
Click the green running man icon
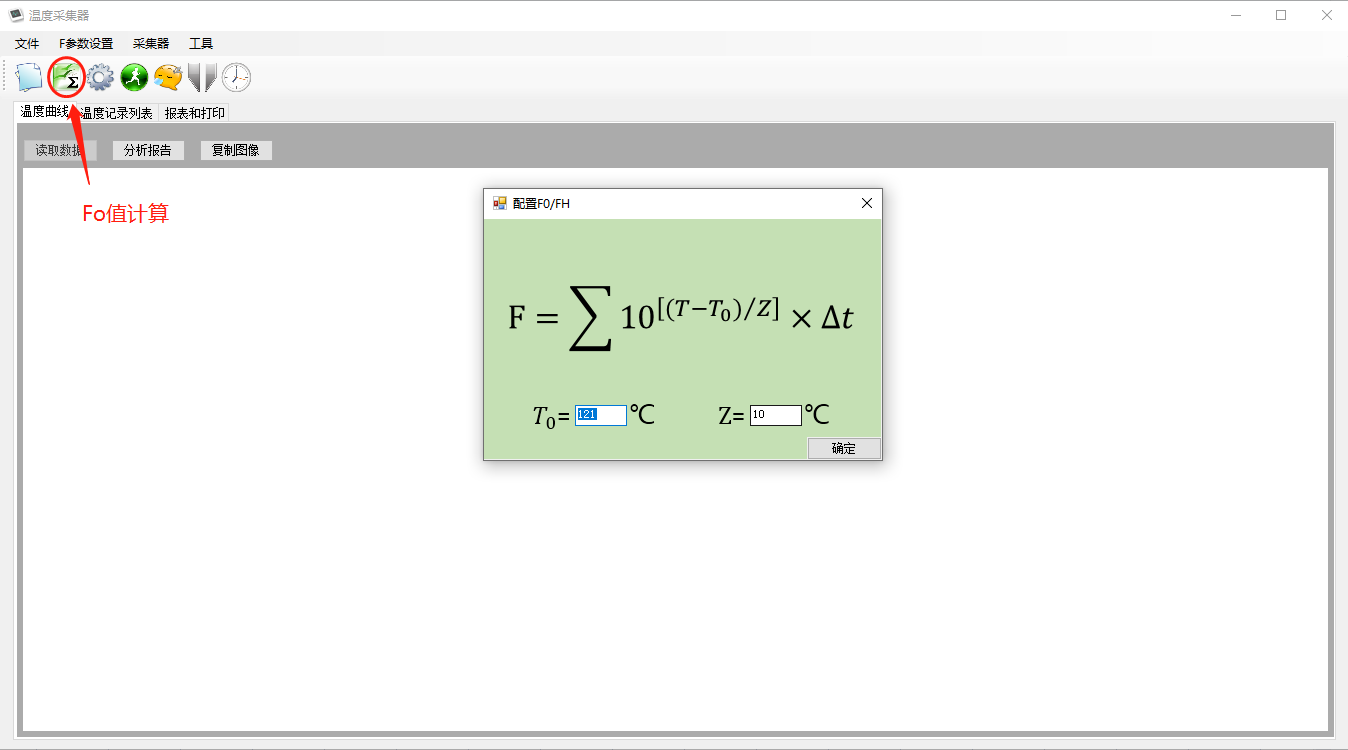pyautogui.click(x=134, y=77)
